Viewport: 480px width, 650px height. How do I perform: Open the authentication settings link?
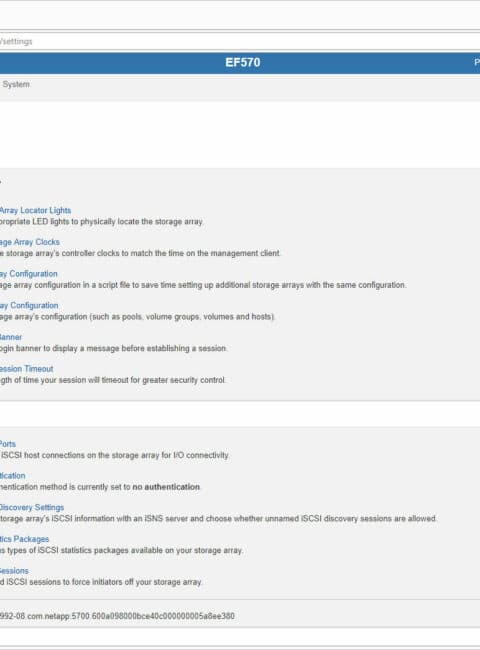[12, 475]
